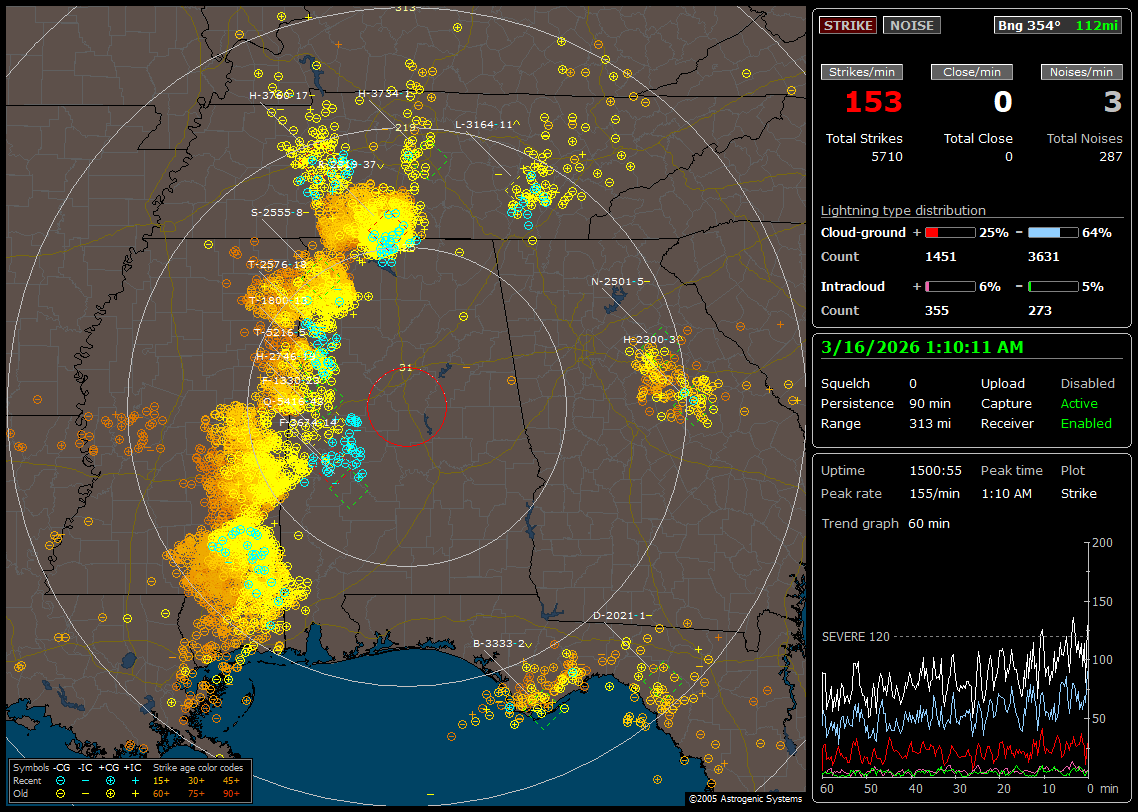Image resolution: width=1138 pixels, height=812 pixels.
Task: Click the Strikes/min header button
Action: (862, 72)
